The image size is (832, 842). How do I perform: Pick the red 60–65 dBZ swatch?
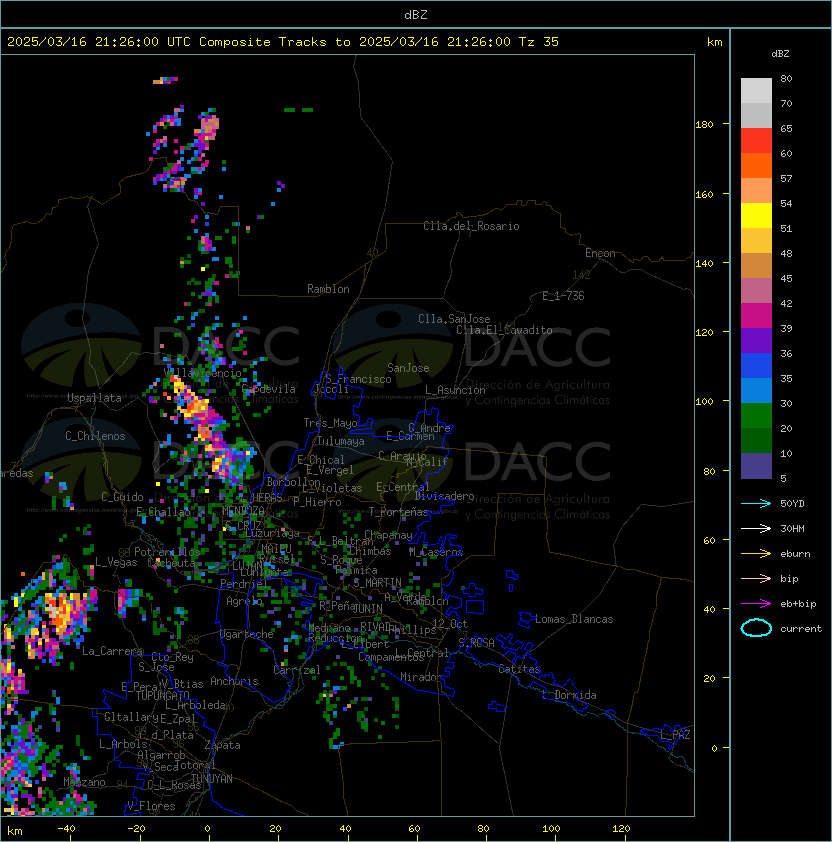point(756,141)
